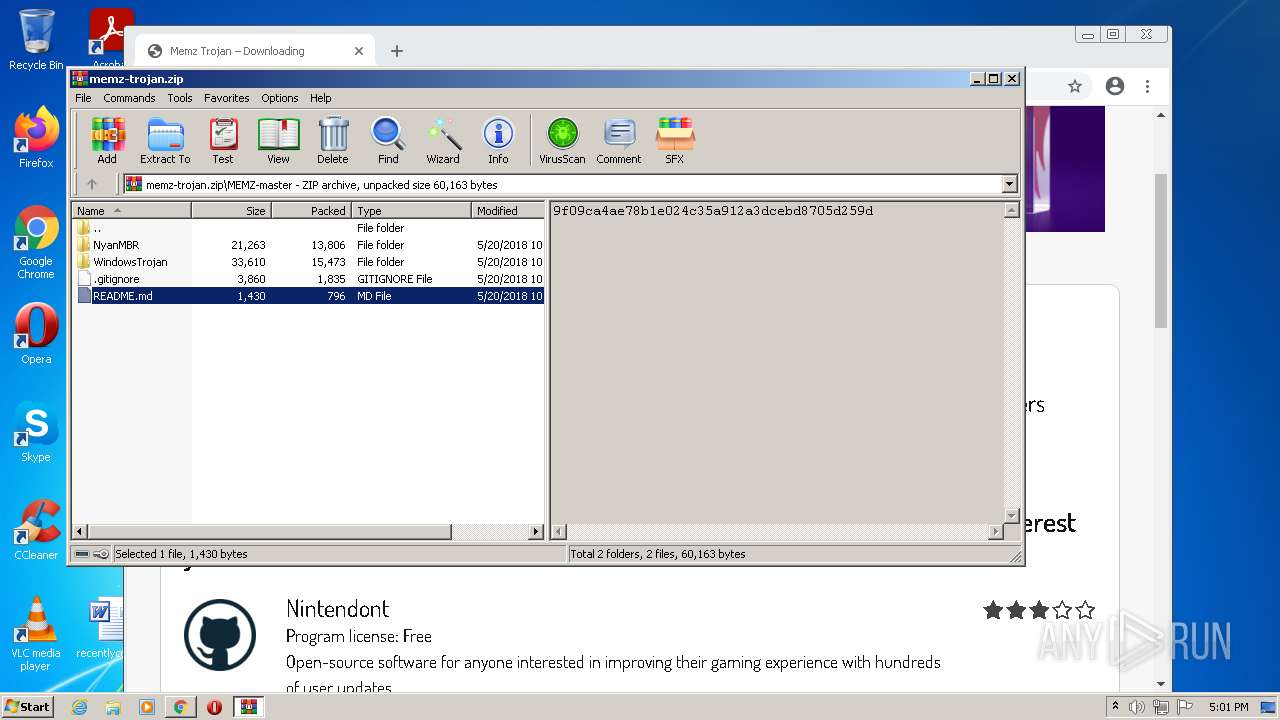
Task: Show hidden tray icons arrow
Action: coord(1116,707)
